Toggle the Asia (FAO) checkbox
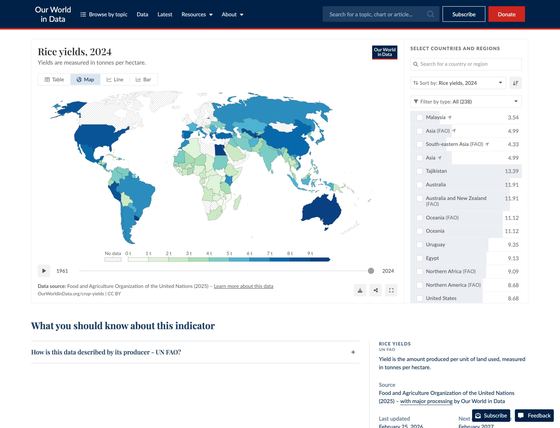This screenshot has width=560, height=428. 420,131
